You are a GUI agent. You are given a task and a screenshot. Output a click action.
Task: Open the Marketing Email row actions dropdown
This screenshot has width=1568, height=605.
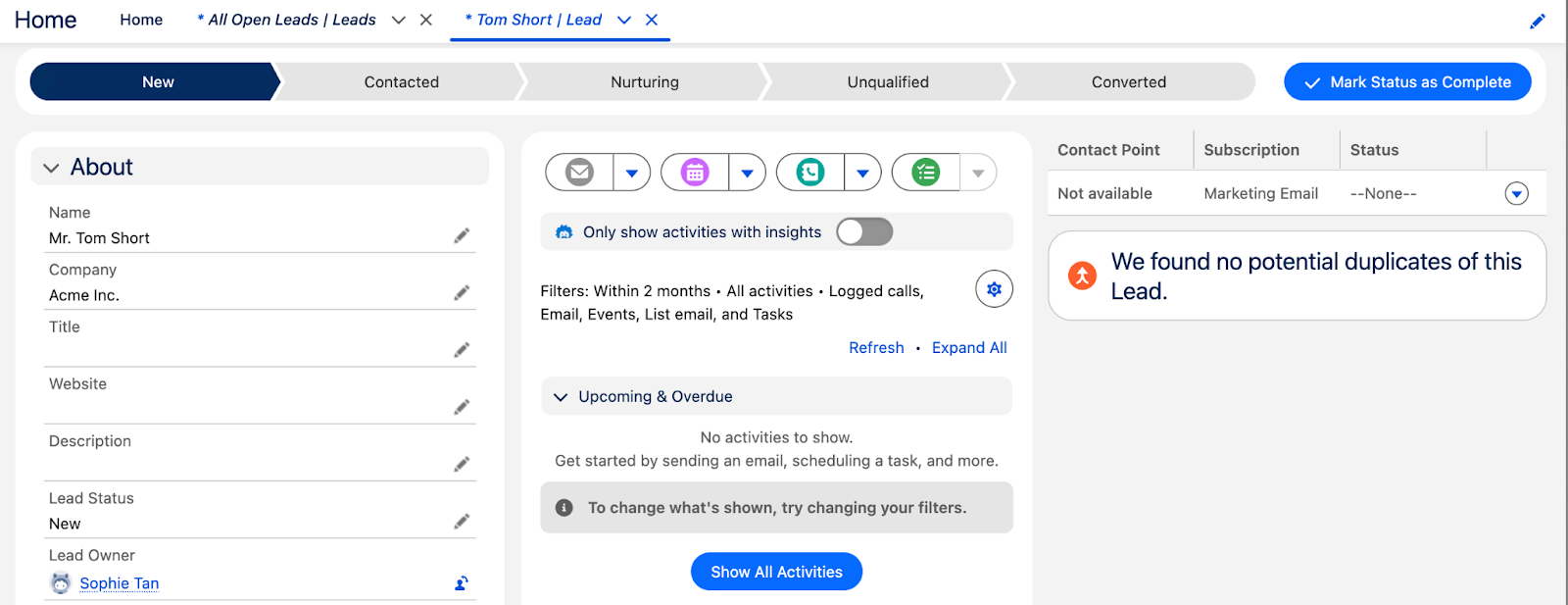pyautogui.click(x=1517, y=194)
